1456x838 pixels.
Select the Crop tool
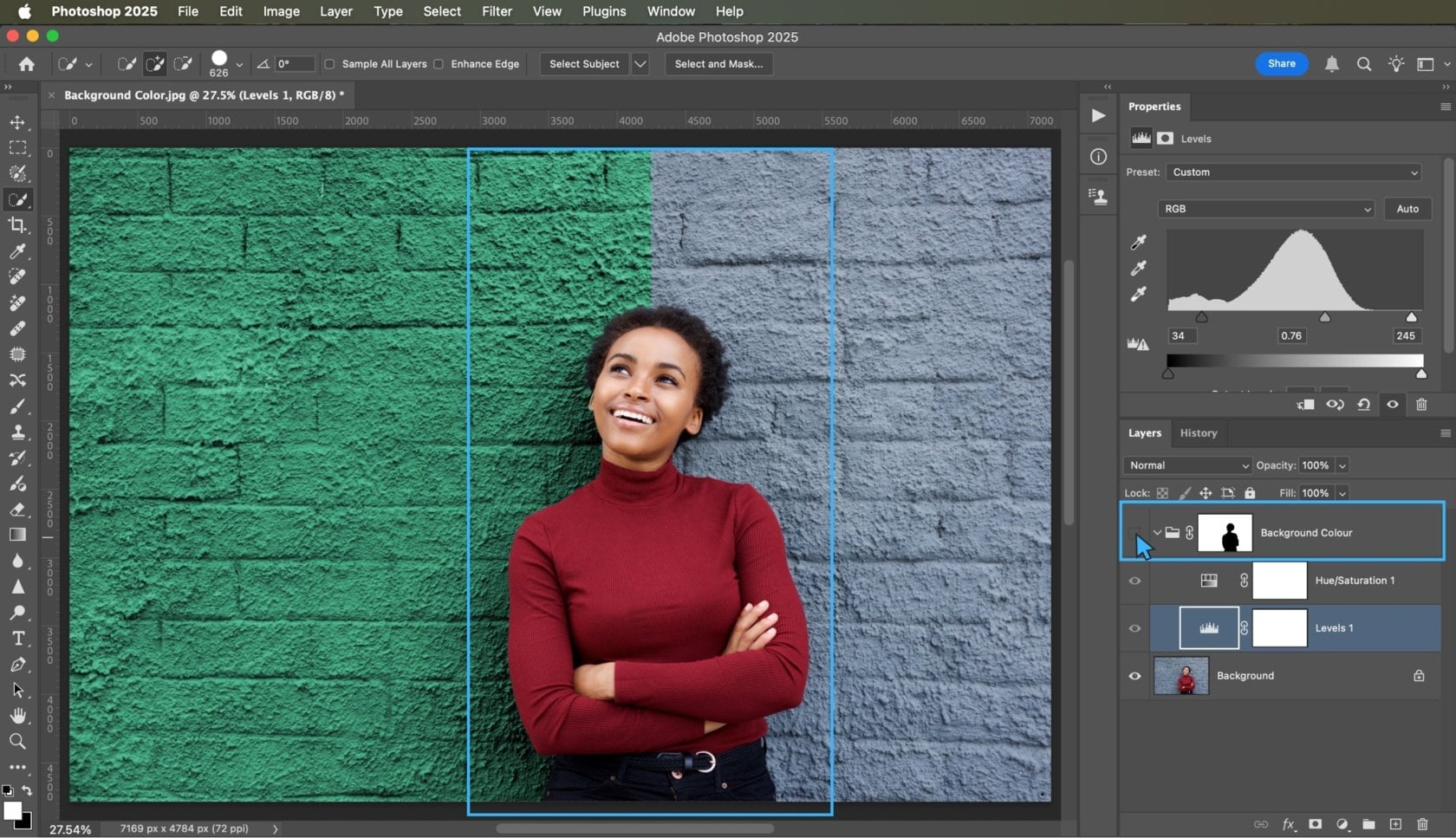(18, 225)
